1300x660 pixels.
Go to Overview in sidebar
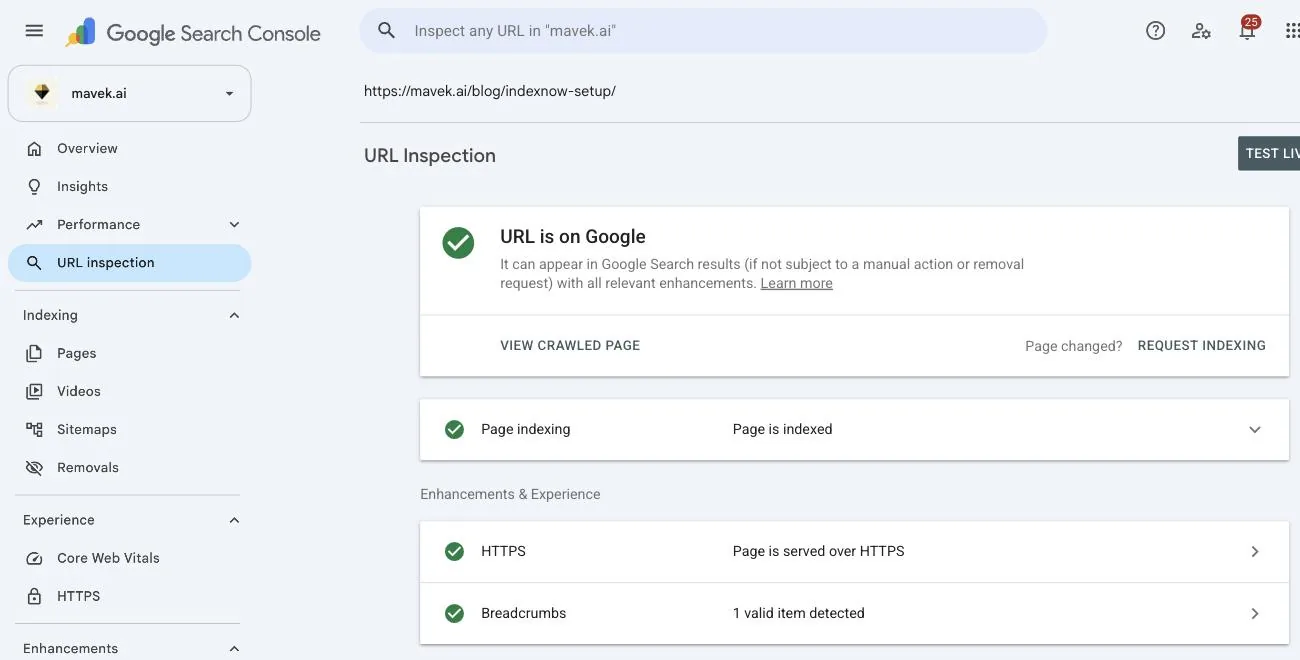(x=129, y=148)
